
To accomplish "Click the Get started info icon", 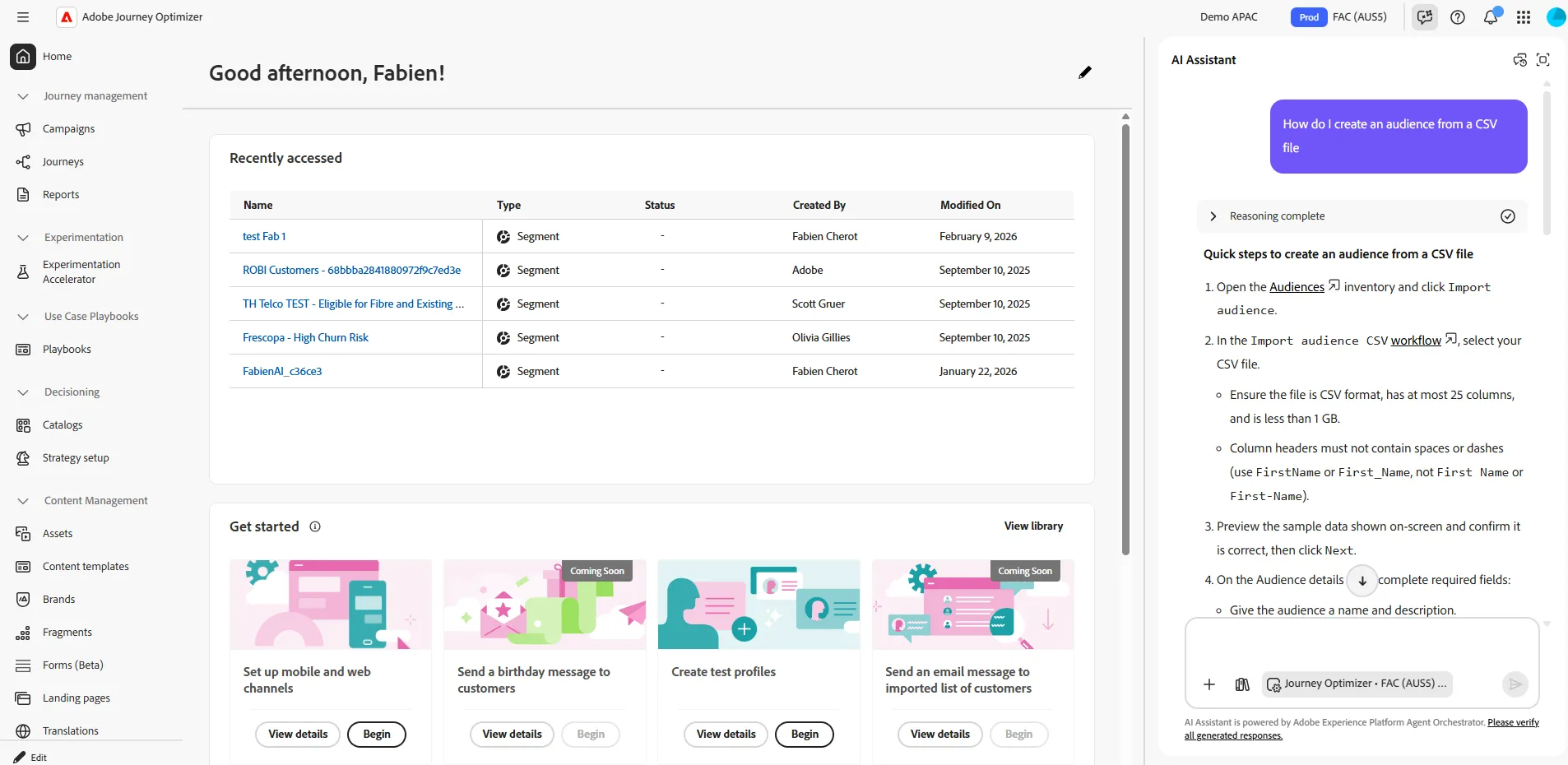I will click(315, 526).
